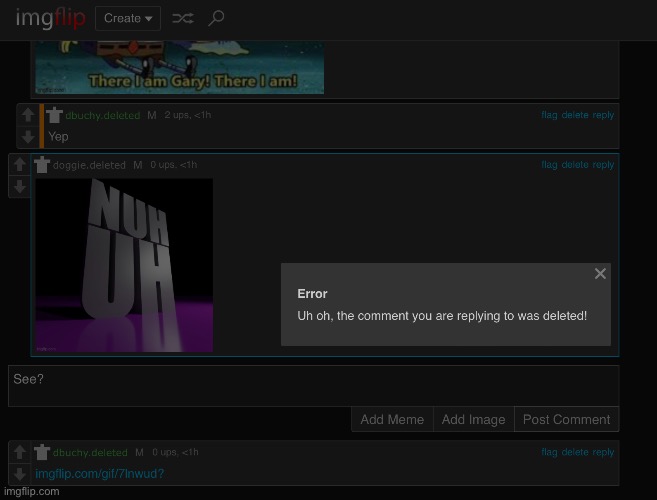
Task: Flag the "Yep" comment
Action: [x=549, y=115]
